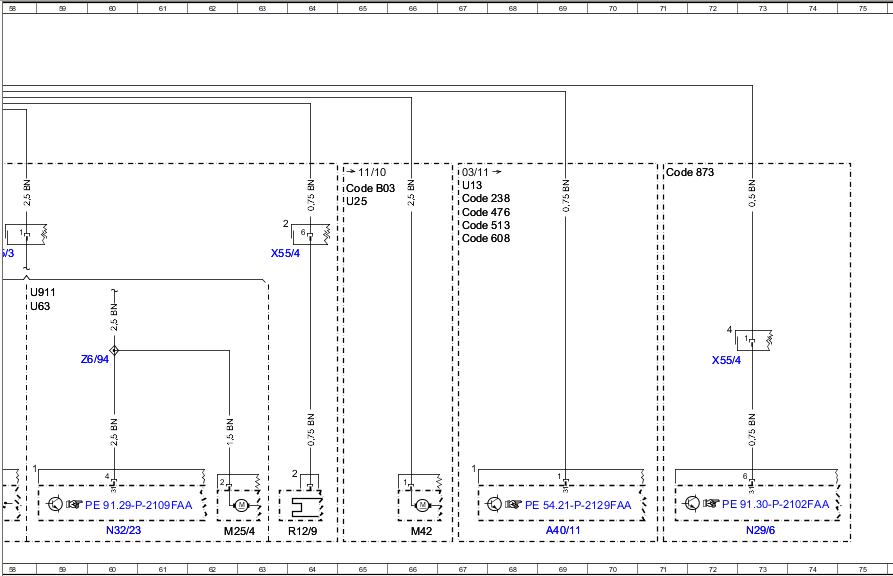Click the X55/4 connector label near R12/9
The image size is (893, 576).
coord(285,253)
